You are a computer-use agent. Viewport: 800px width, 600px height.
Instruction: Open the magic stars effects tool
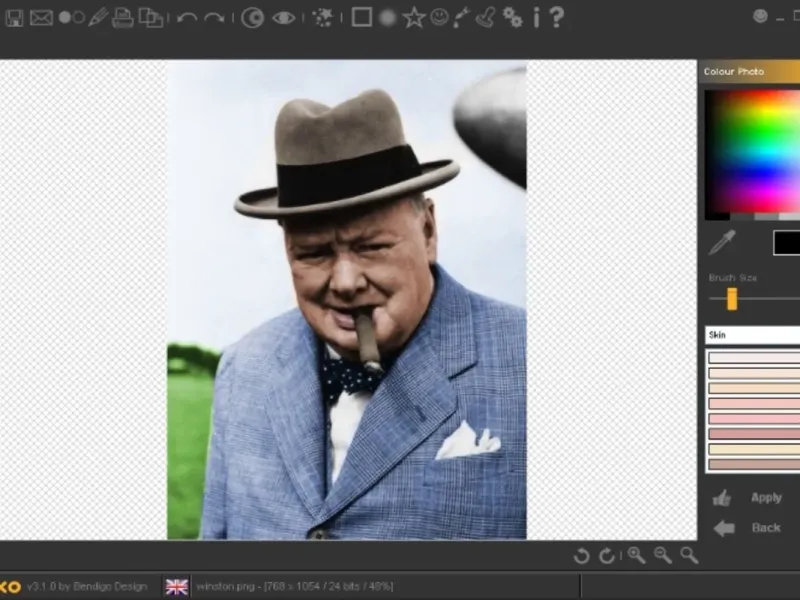coord(322,18)
